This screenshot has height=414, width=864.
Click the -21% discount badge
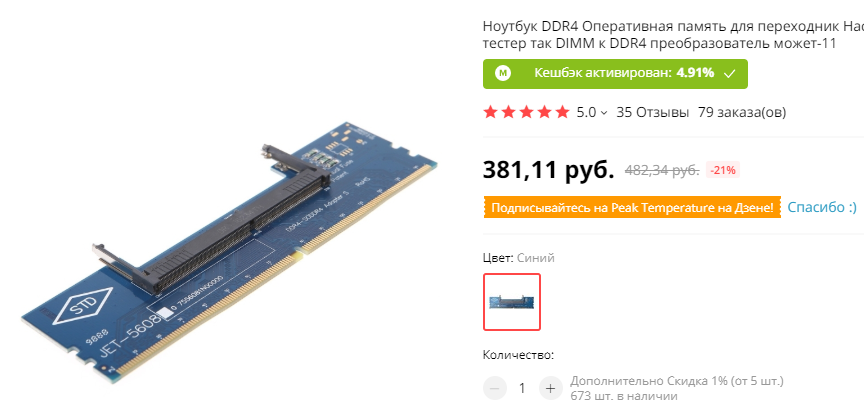click(x=722, y=170)
